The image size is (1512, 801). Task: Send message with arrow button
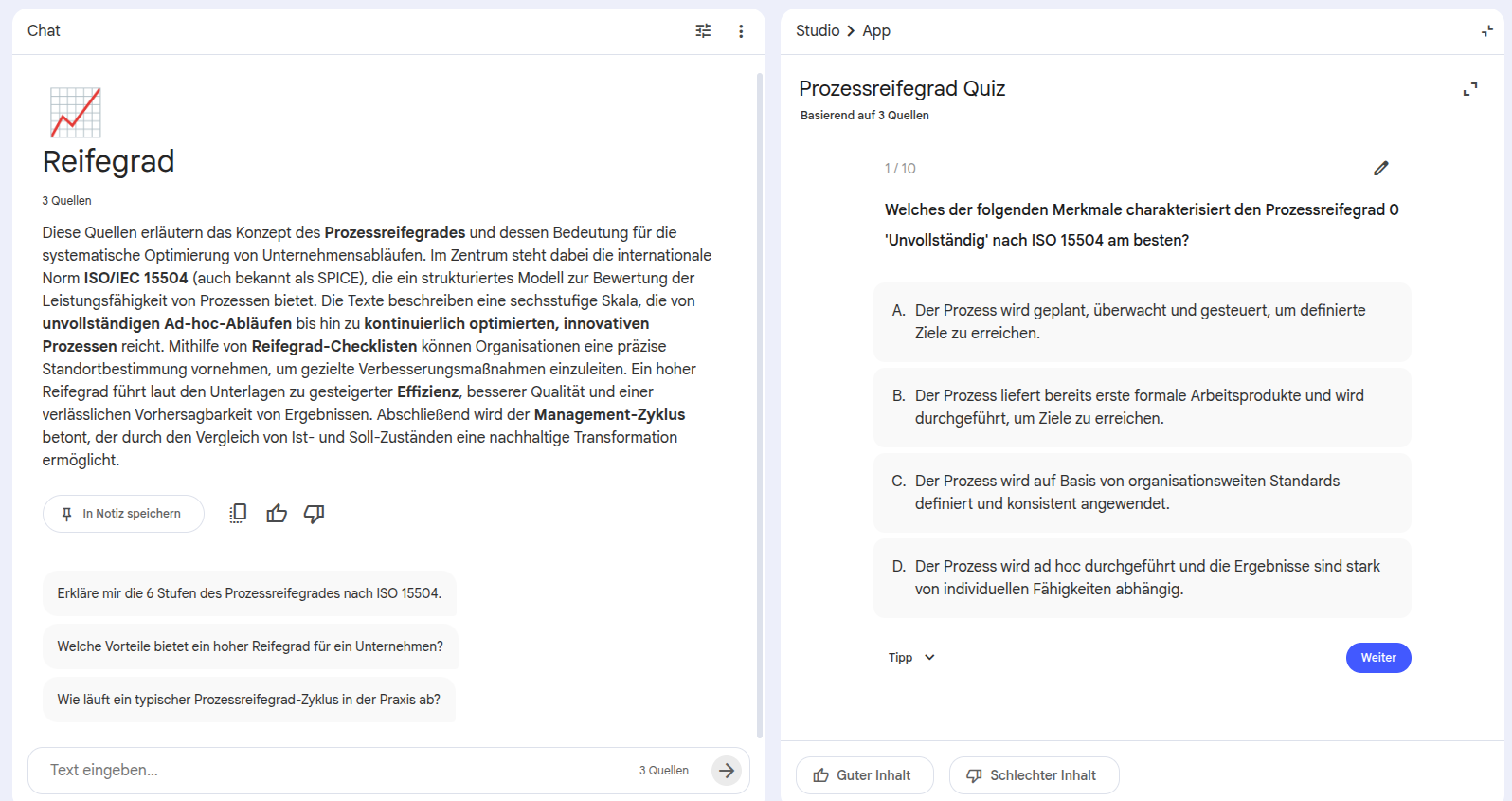(727, 771)
